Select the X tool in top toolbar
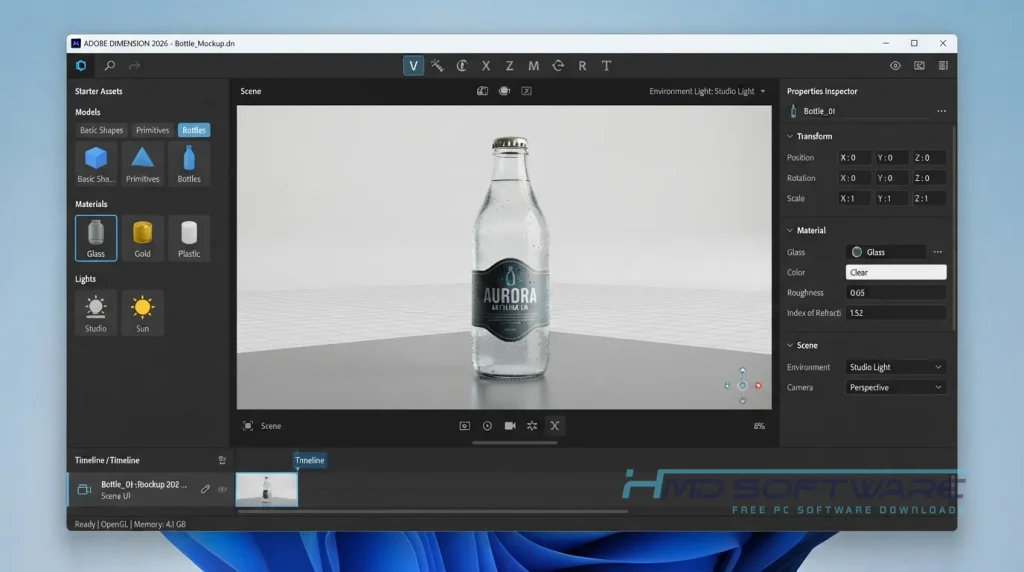1024x572 pixels. pos(486,65)
